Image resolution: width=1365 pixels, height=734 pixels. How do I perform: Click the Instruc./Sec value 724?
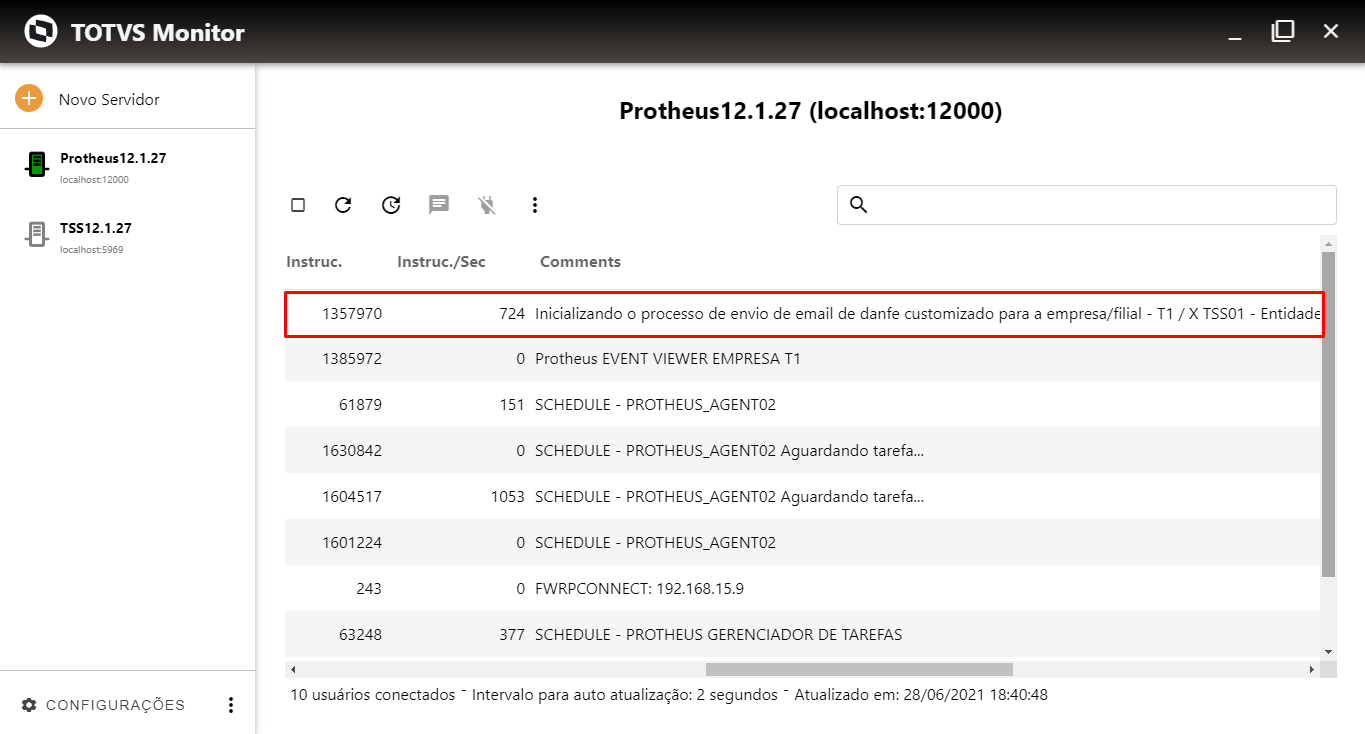[512, 314]
